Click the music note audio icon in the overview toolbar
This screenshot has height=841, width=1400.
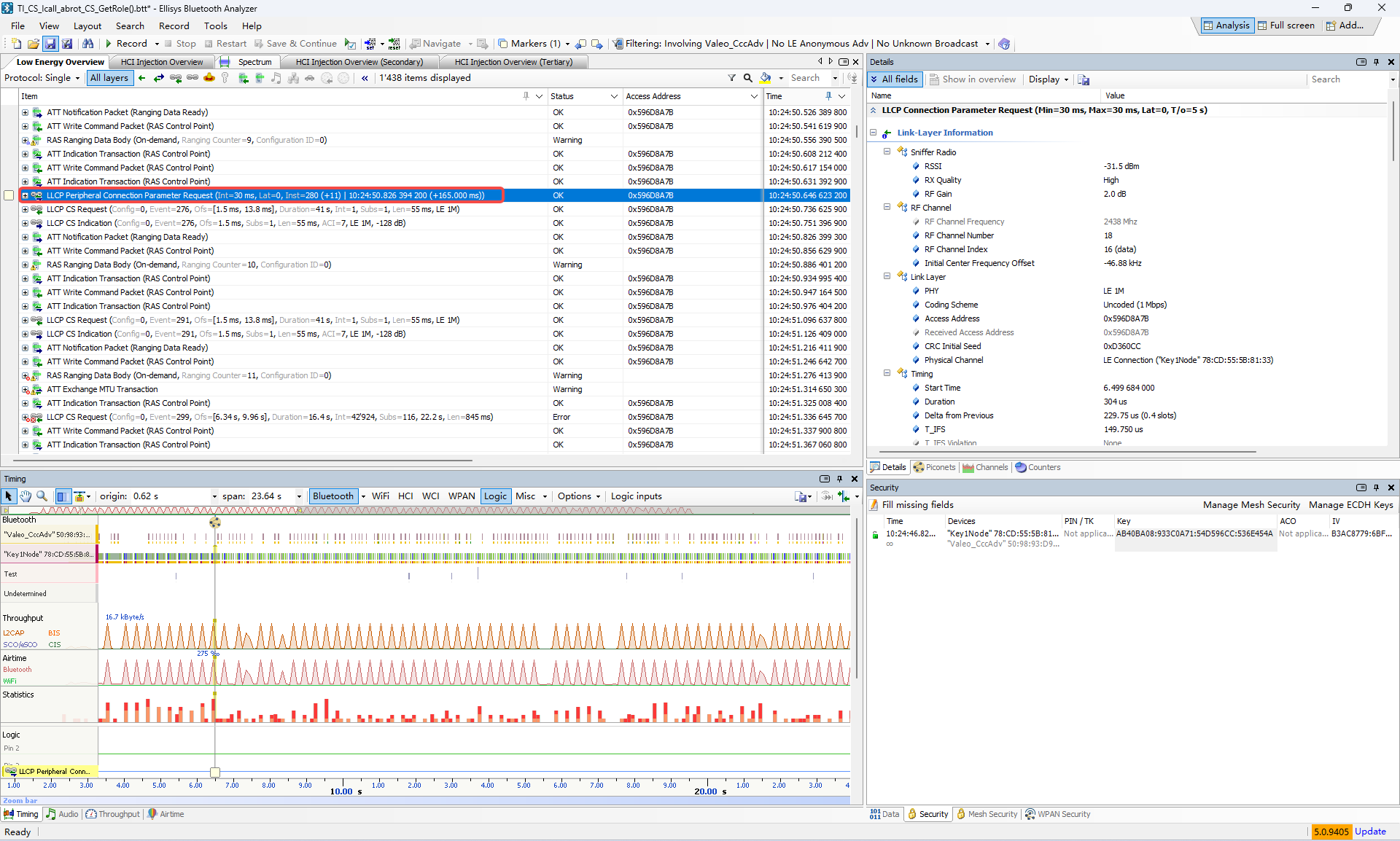coord(276,78)
